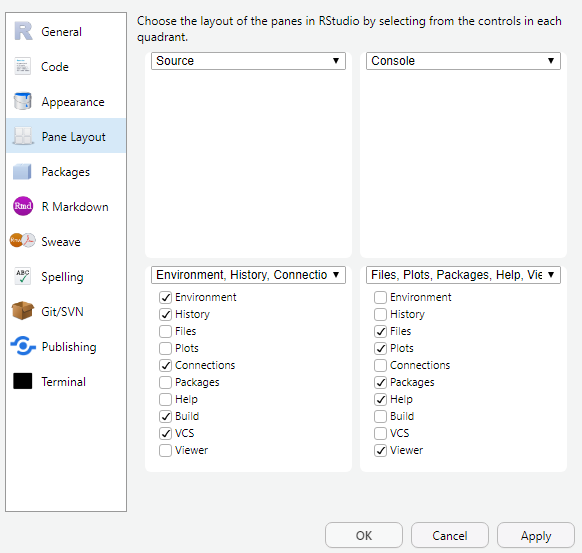Viewport: 582px width, 553px height.
Task: Check Files in left quadrant
Action: point(166,331)
